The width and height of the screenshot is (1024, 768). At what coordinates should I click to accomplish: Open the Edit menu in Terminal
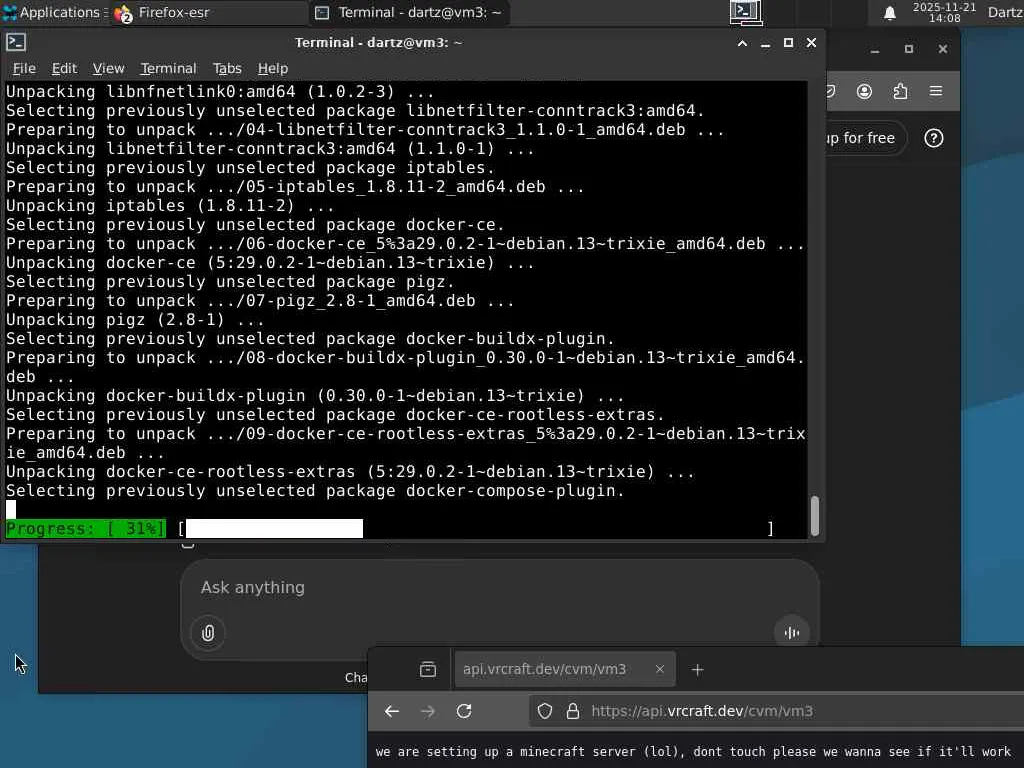click(x=64, y=68)
